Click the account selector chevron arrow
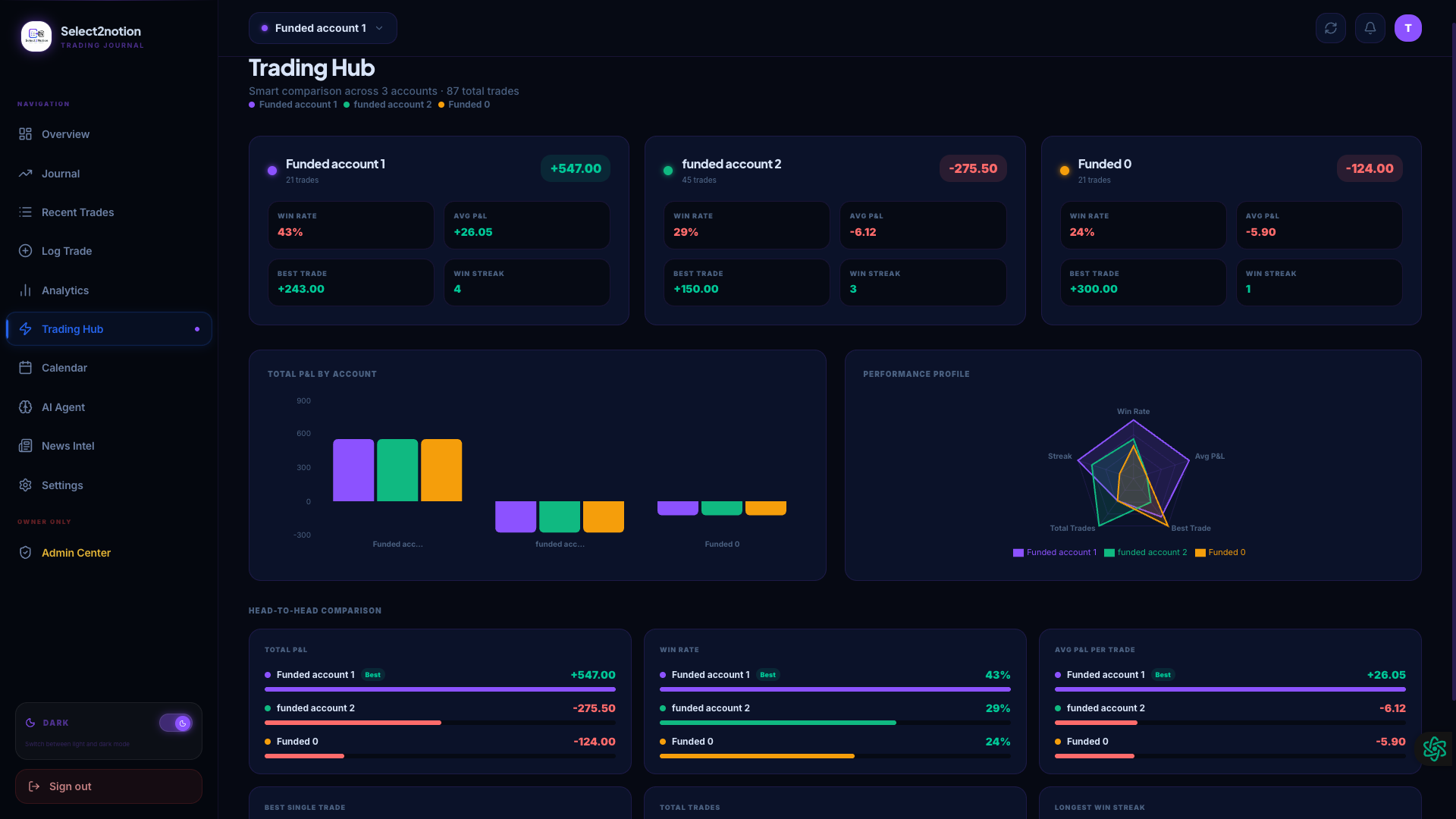The width and height of the screenshot is (1456, 819). (379, 28)
